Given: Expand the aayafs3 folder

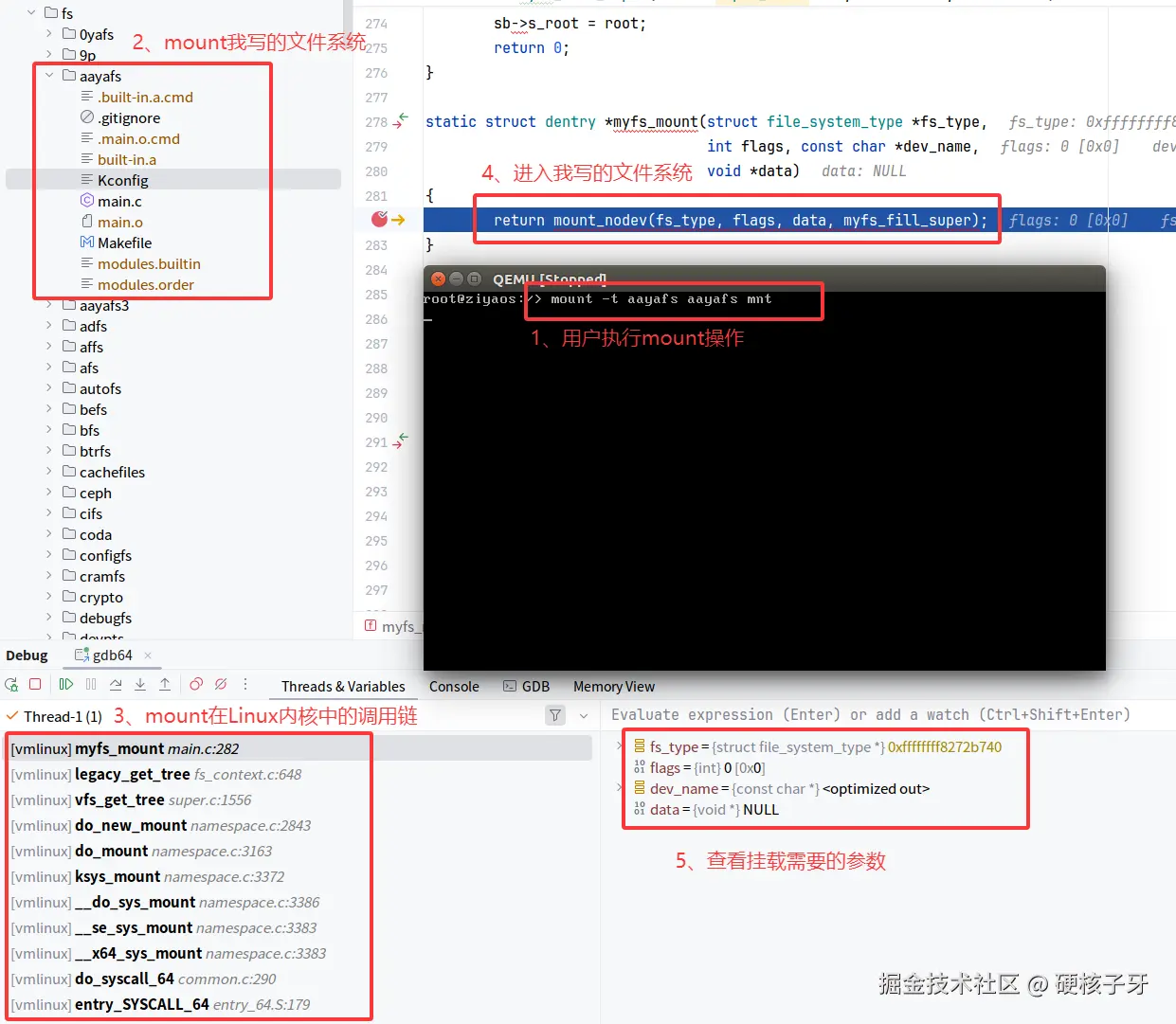Looking at the screenshot, I should coord(49,305).
